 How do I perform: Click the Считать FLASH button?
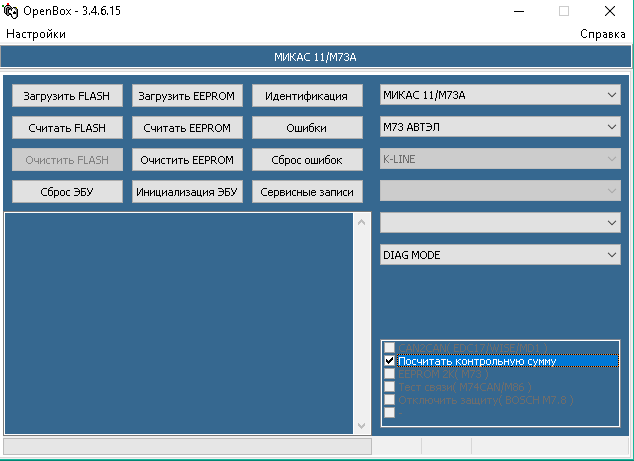pos(68,128)
